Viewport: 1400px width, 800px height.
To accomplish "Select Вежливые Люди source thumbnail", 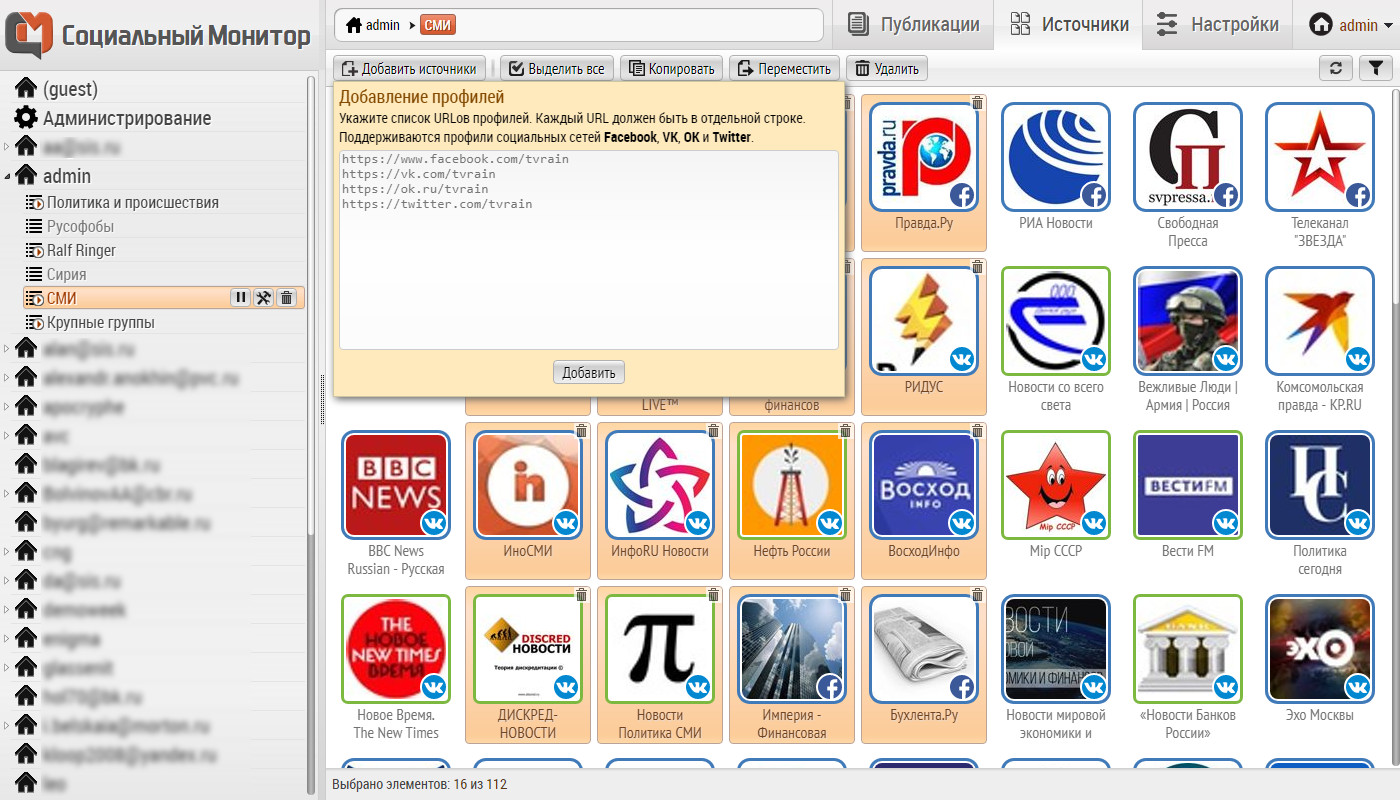I will pos(1188,322).
